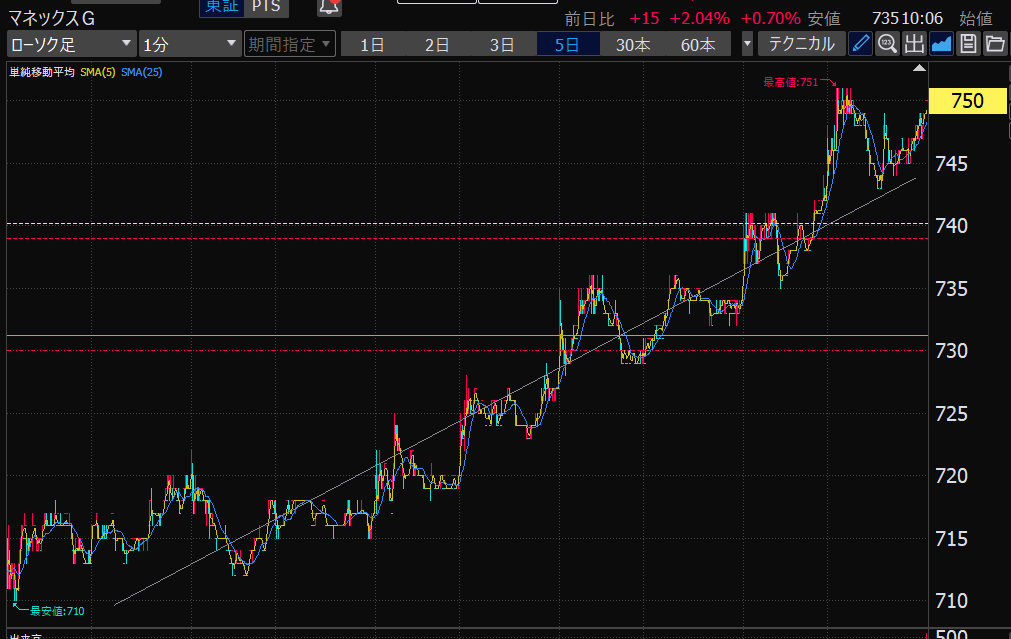Select the pencil drawing tool icon
1011x639 pixels.
pos(860,44)
